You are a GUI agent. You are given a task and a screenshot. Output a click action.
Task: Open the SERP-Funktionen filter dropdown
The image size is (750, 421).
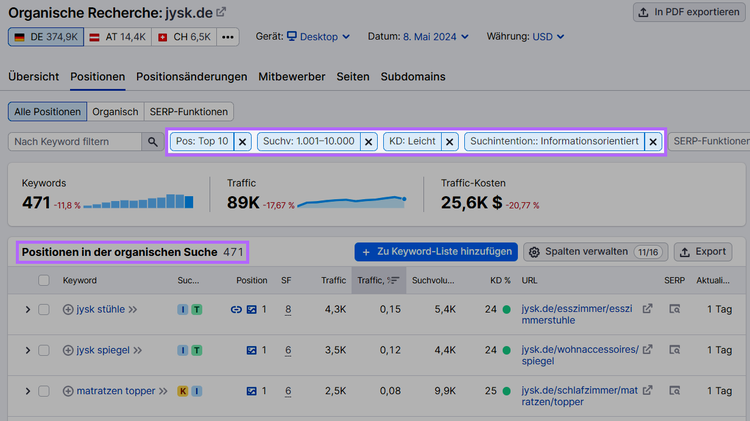coord(709,142)
